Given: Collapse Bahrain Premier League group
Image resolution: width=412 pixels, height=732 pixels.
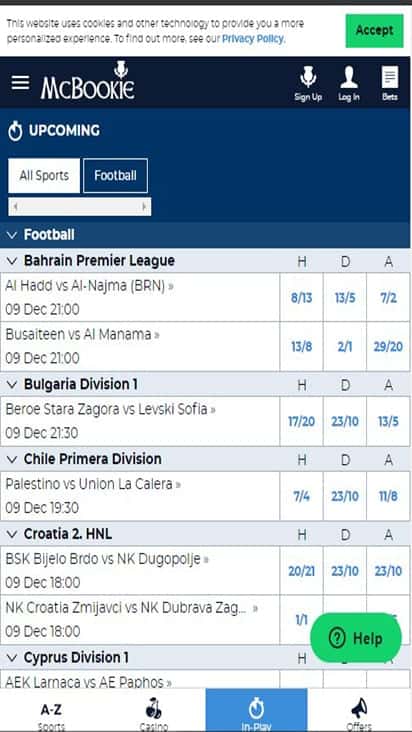Looking at the screenshot, I should [x=12, y=261].
